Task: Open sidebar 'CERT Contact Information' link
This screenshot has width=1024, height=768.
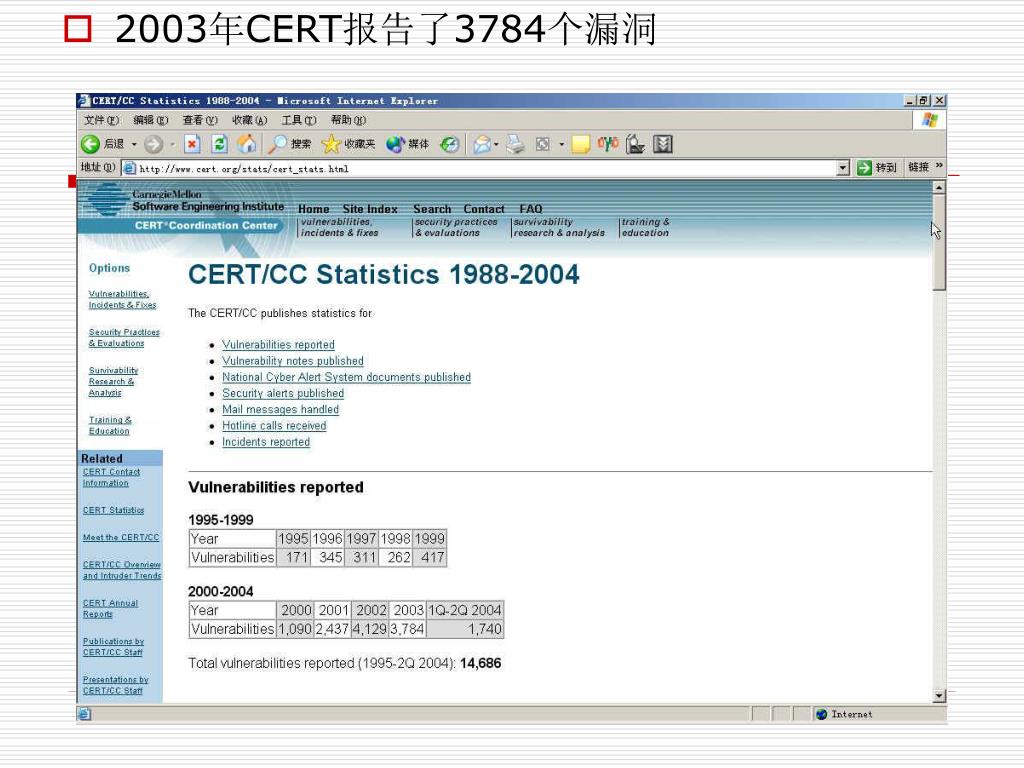Action: click(111, 477)
